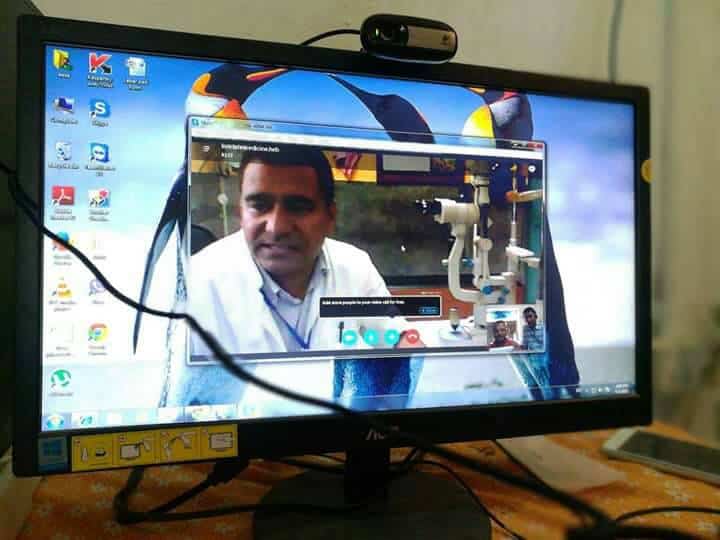The image size is (720, 540).
Task: Open Google Chrome desktop shortcut
Action: click(x=97, y=334)
